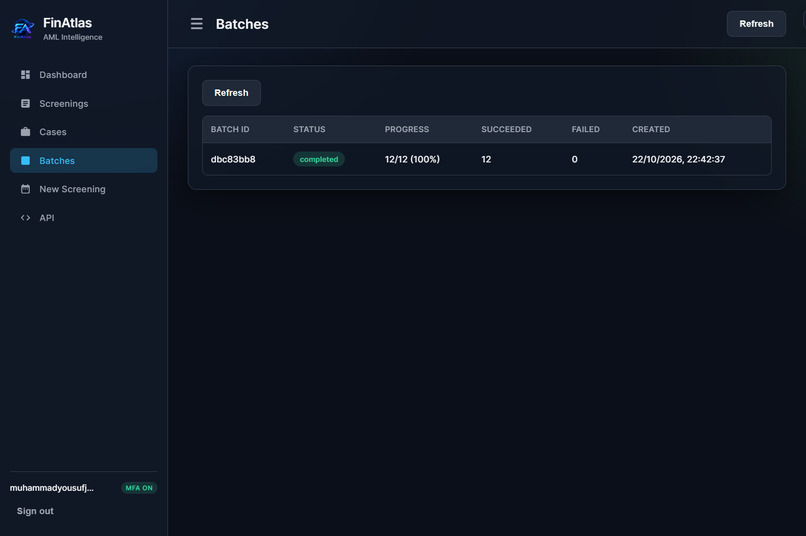
Task: Select the Batches sidebar item
Action: [x=83, y=160]
